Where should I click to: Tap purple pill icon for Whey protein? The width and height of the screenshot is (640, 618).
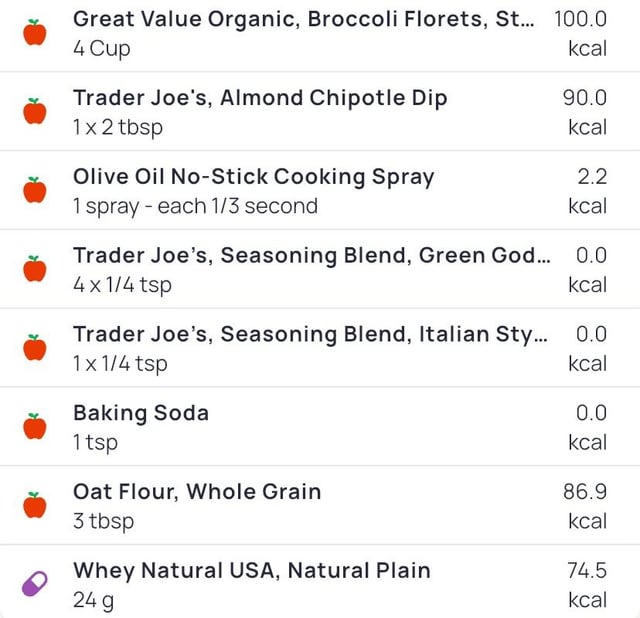pyautogui.click(x=35, y=585)
